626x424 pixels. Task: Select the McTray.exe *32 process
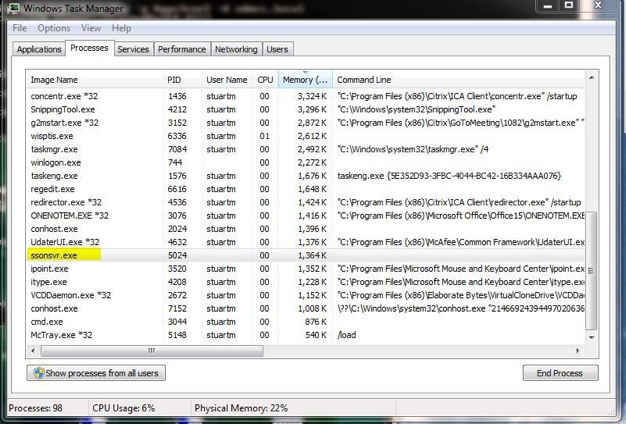(x=305, y=335)
